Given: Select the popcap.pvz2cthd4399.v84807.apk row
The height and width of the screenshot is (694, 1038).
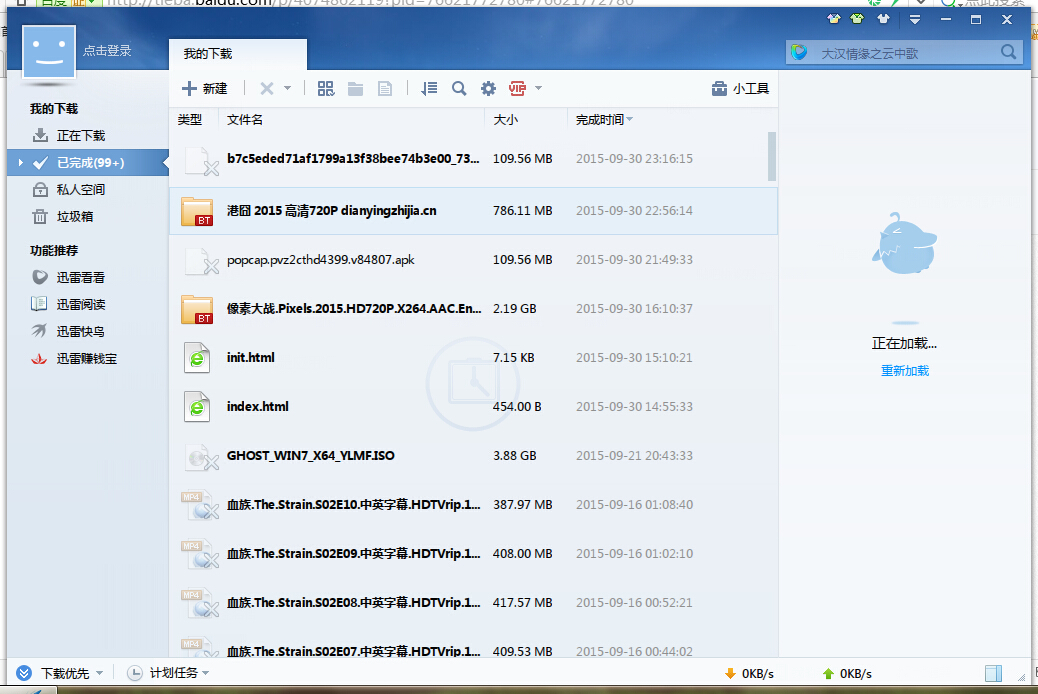Looking at the screenshot, I should [473, 260].
